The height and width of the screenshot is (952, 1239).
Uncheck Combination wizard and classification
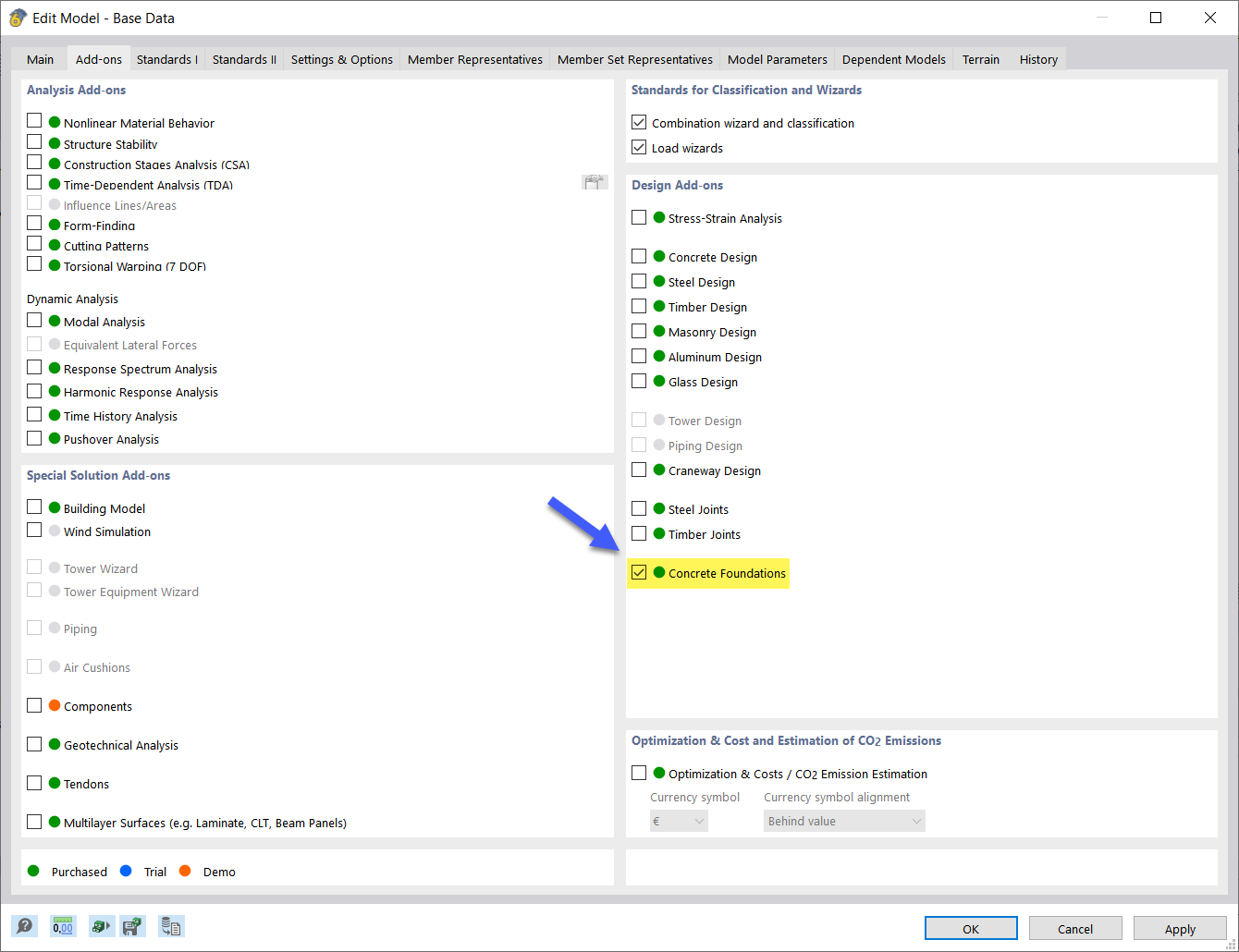point(639,121)
